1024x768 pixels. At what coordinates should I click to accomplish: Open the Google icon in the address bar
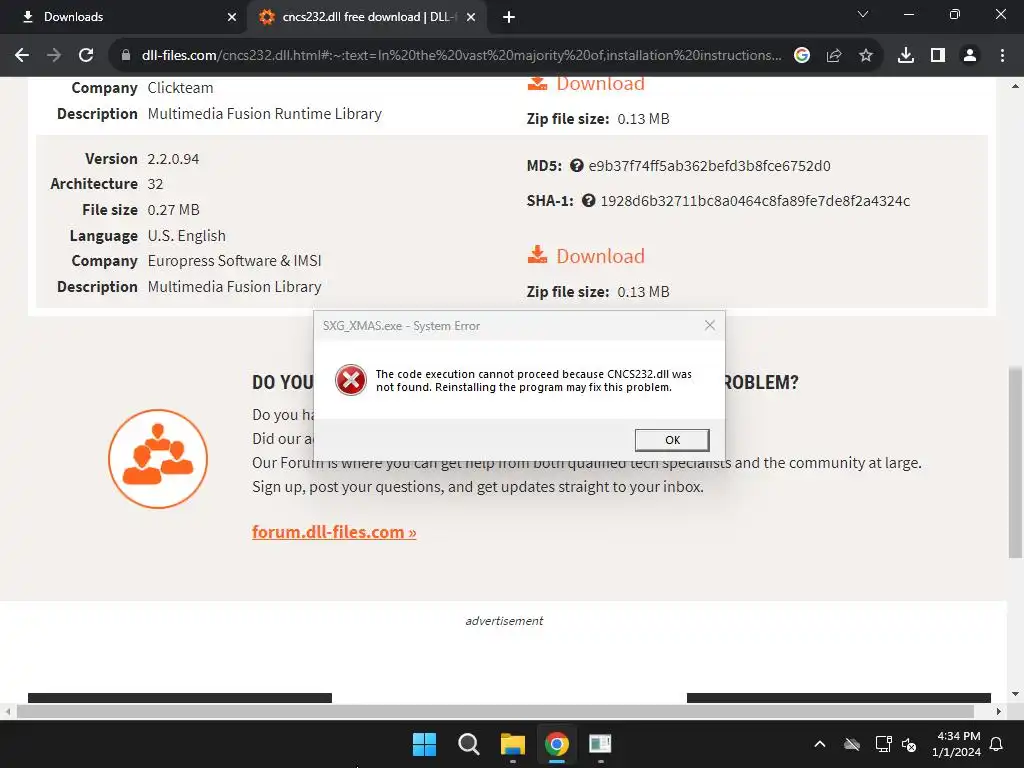pyautogui.click(x=802, y=56)
